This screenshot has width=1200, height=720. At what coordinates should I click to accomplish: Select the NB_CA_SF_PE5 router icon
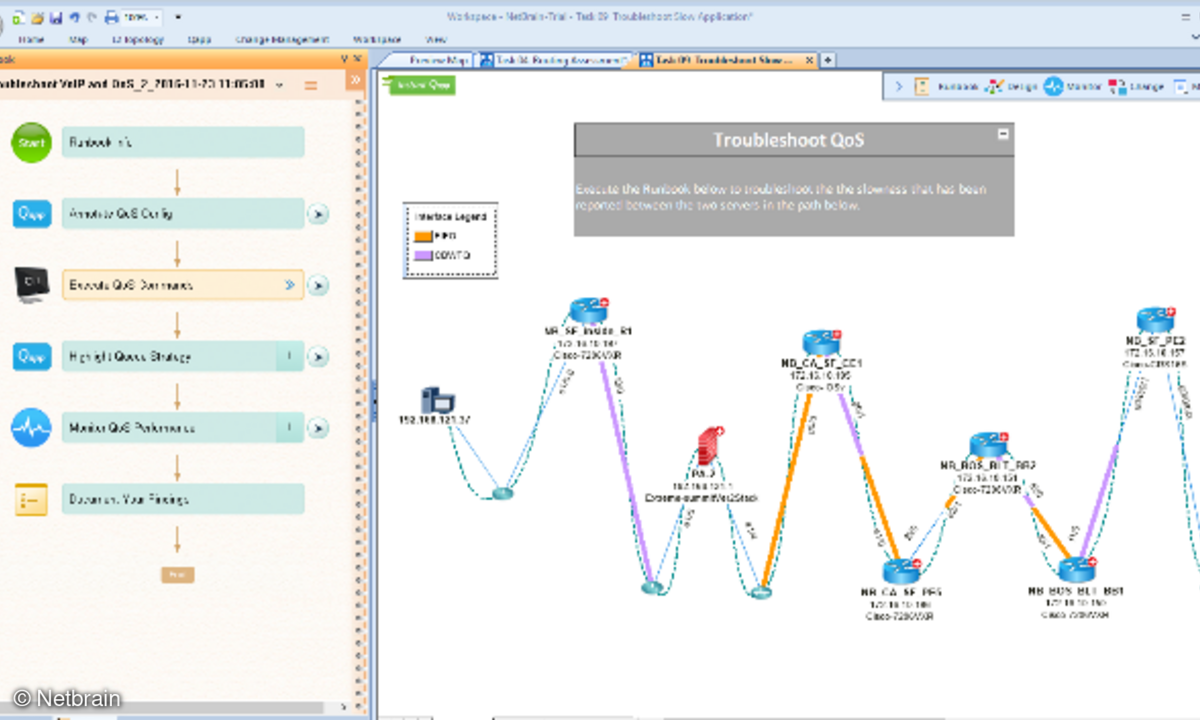point(901,573)
